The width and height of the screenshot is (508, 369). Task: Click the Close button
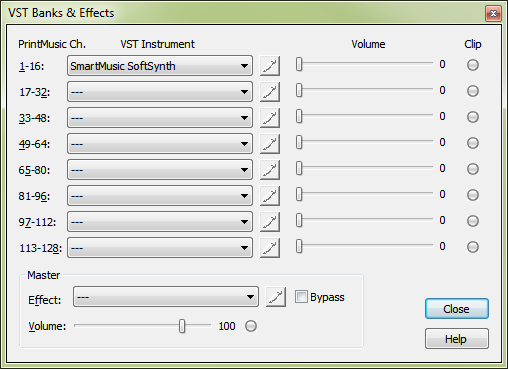457,309
